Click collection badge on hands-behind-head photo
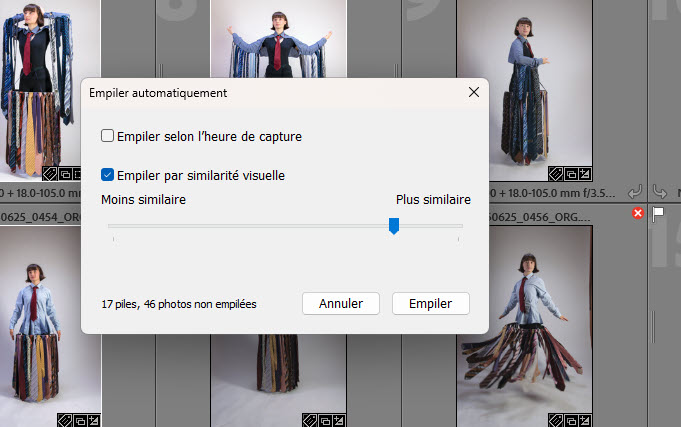681x427 pixels. pos(65,174)
